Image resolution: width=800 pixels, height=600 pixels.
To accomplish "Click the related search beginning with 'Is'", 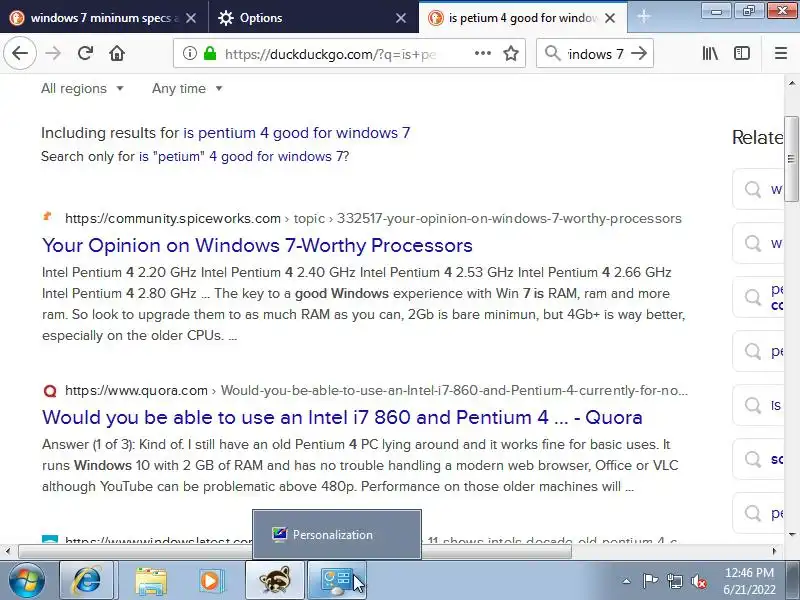I will (759, 405).
